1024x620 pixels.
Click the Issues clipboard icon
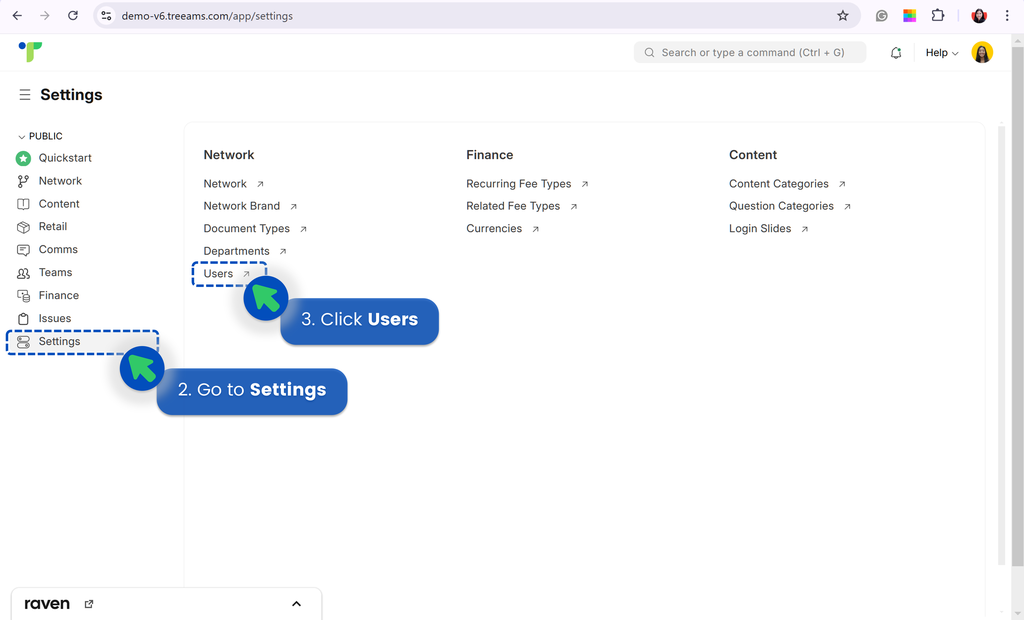[22, 318]
